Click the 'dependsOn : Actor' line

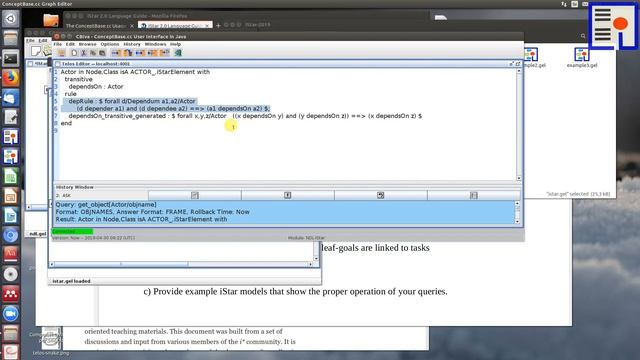[x=96, y=87]
